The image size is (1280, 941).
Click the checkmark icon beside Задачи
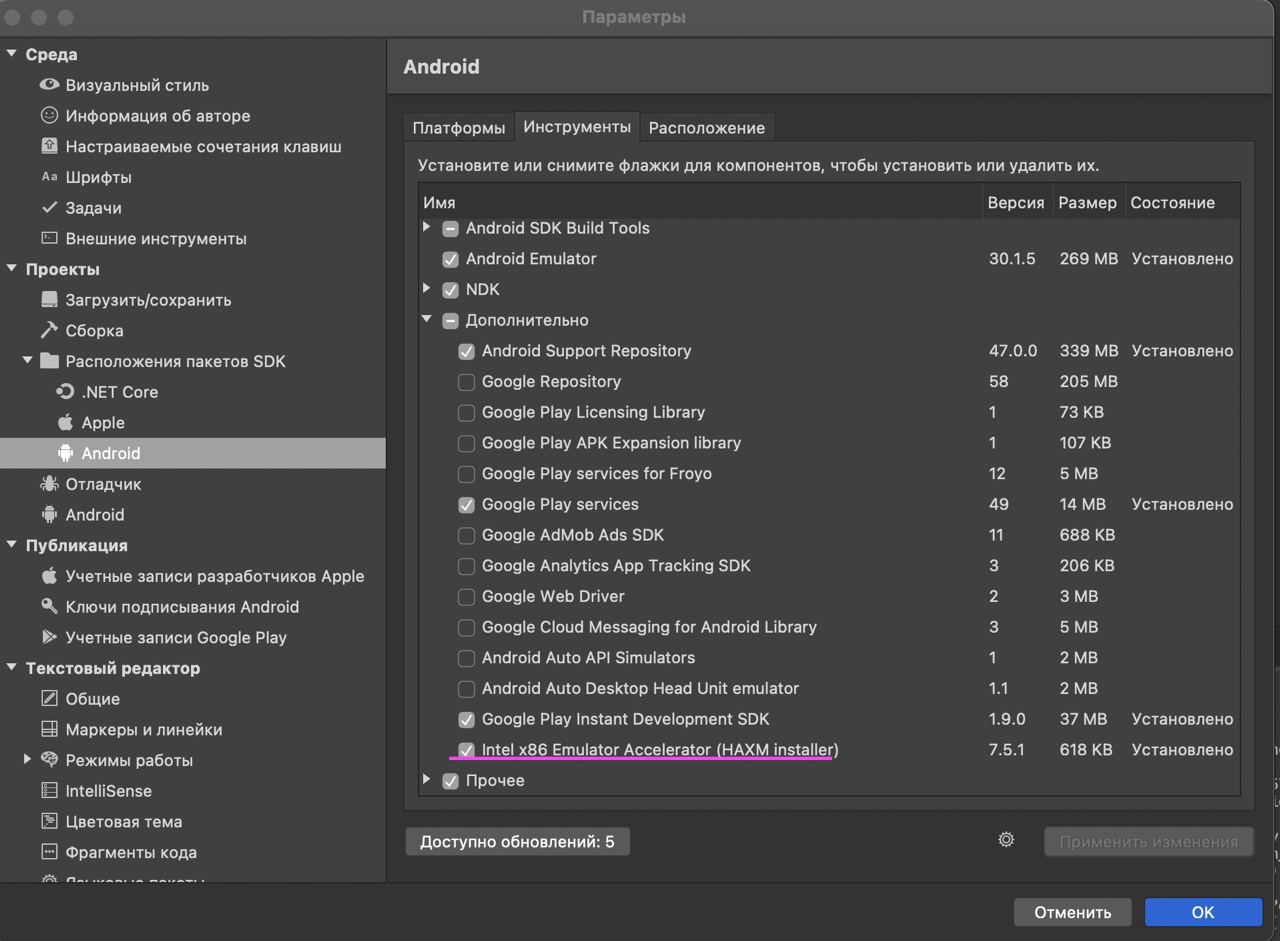[x=49, y=208]
